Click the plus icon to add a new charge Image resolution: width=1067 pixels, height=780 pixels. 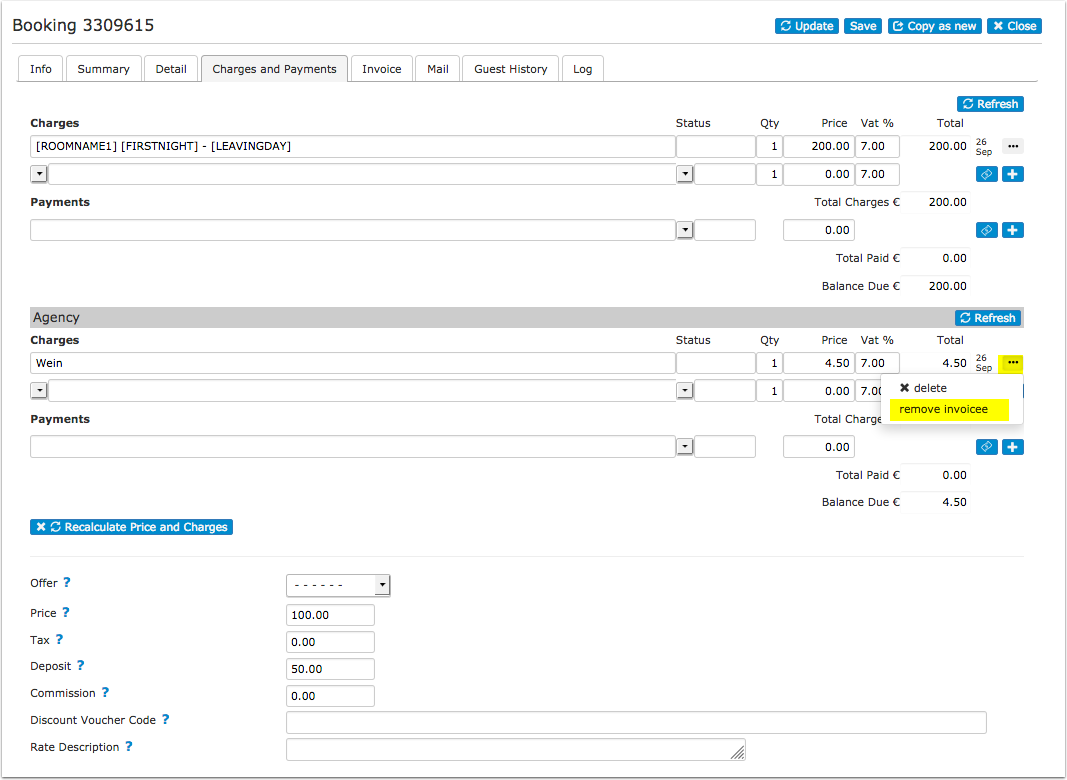[1013, 174]
